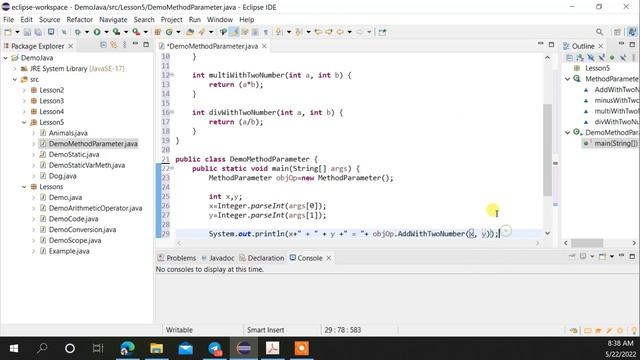Screen dimensions: 640x360
Task: Collapse the DemoJava project node
Action: tap(6, 58)
